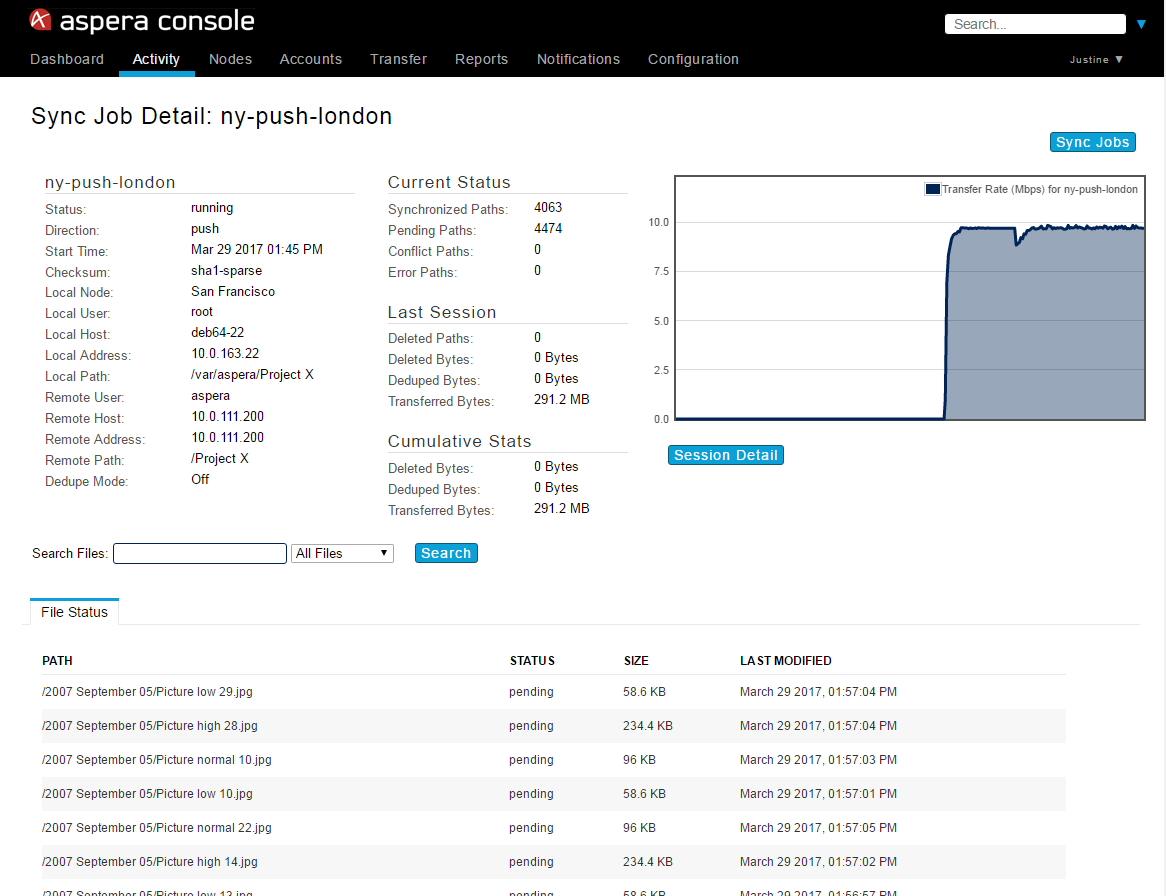The image size is (1166, 896).
Task: Navigate to the Reports menu
Action: coord(481,59)
